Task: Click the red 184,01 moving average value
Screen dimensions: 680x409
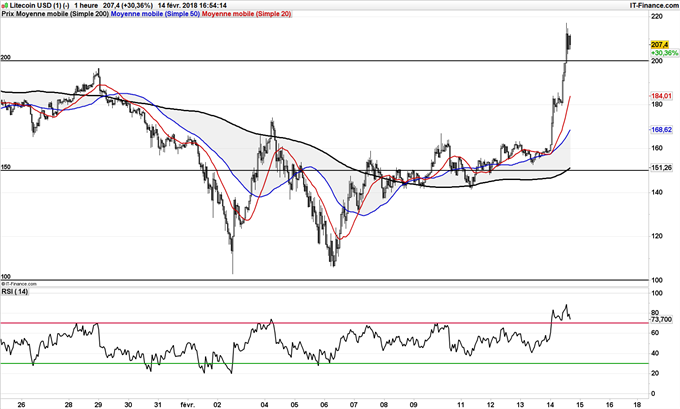Action: [x=661, y=96]
